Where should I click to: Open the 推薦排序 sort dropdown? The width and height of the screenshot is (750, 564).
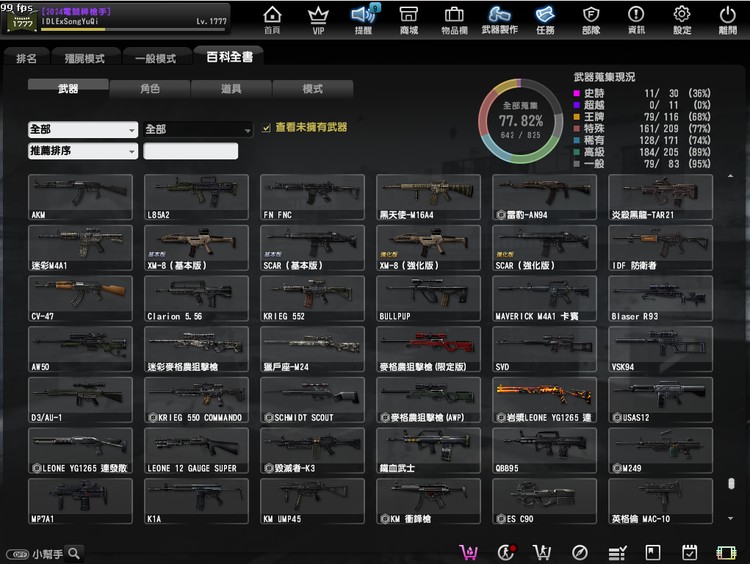tap(83, 151)
